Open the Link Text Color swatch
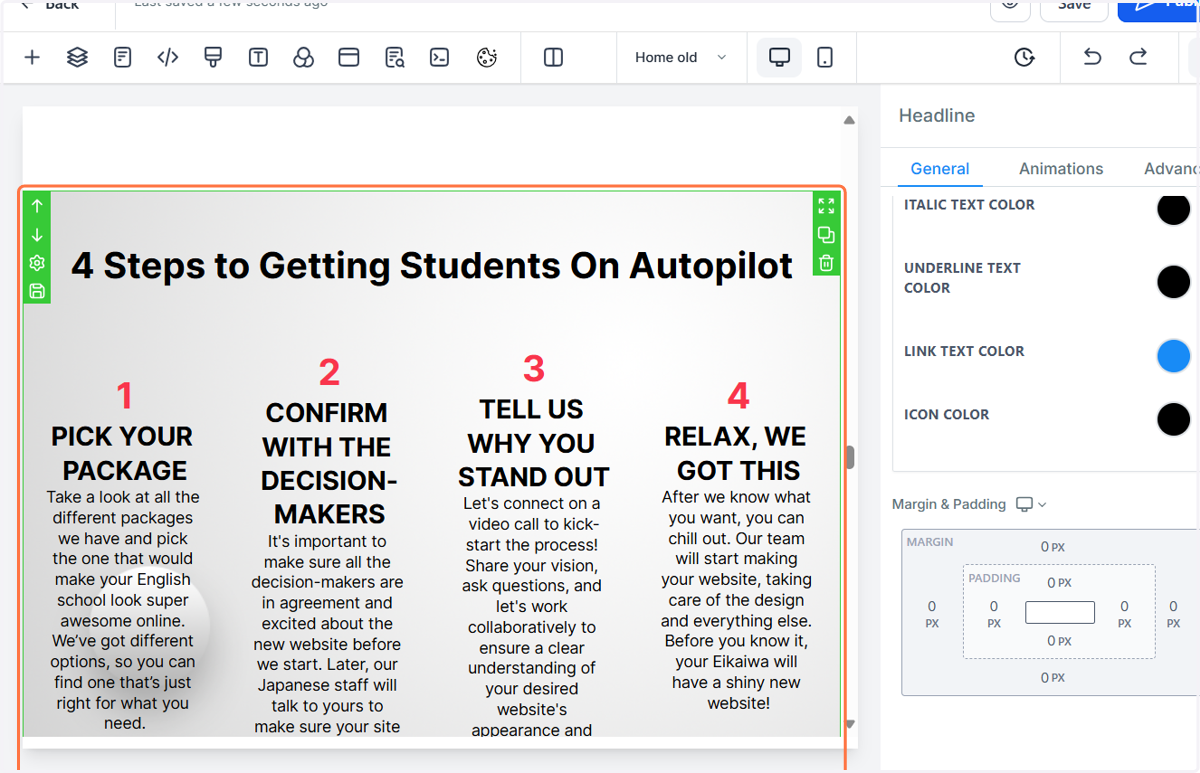 [x=1173, y=356]
